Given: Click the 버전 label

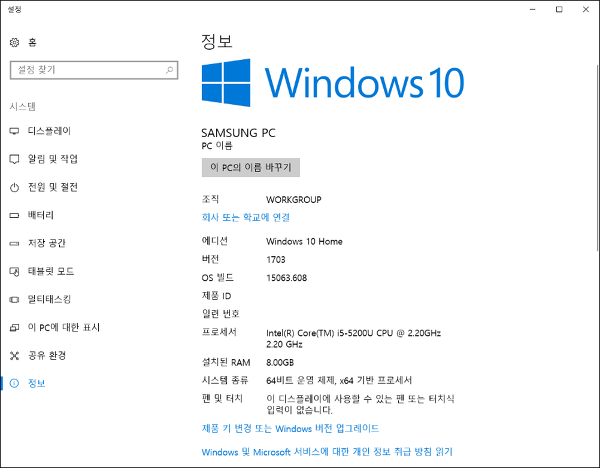Looking at the screenshot, I should (210, 259).
